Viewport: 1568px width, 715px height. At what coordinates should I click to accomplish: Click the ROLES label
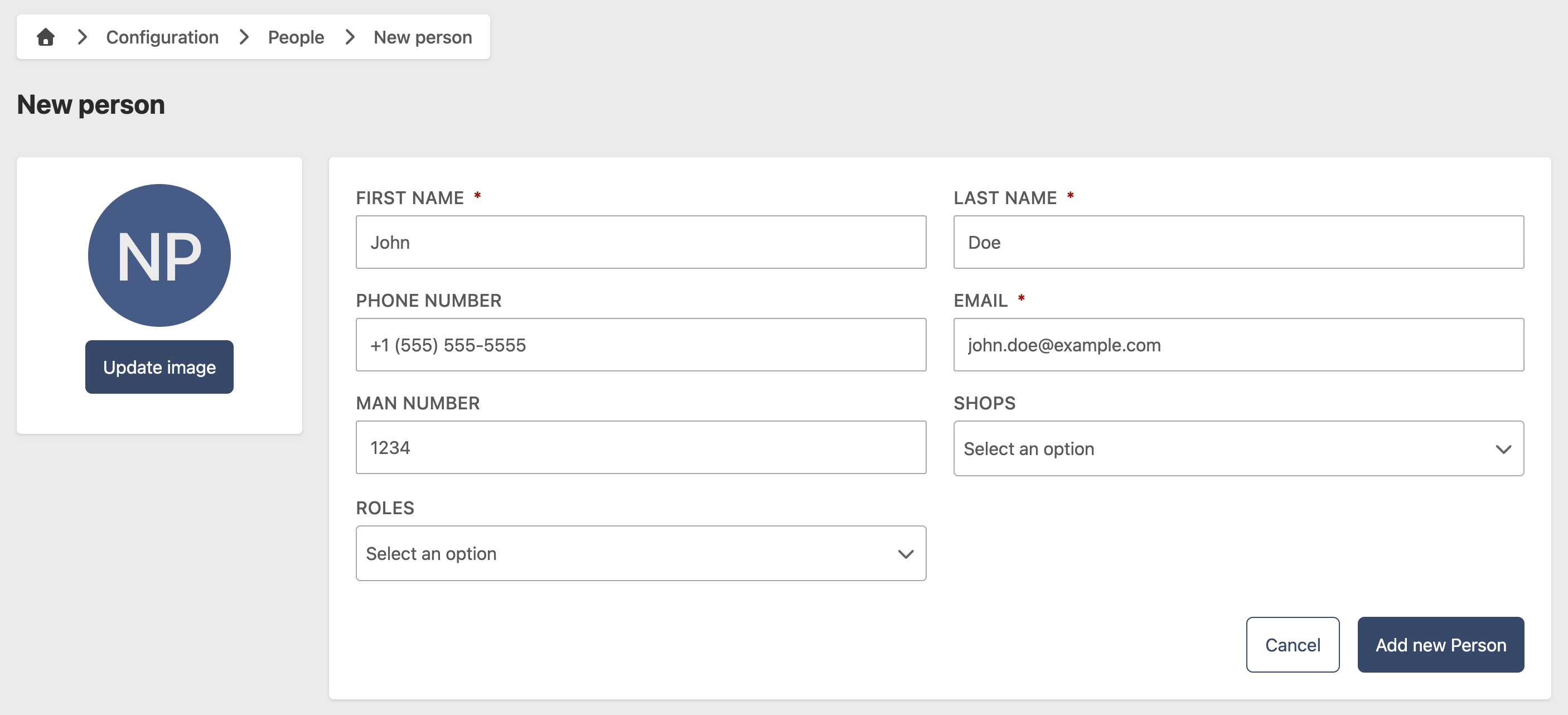pyautogui.click(x=385, y=508)
